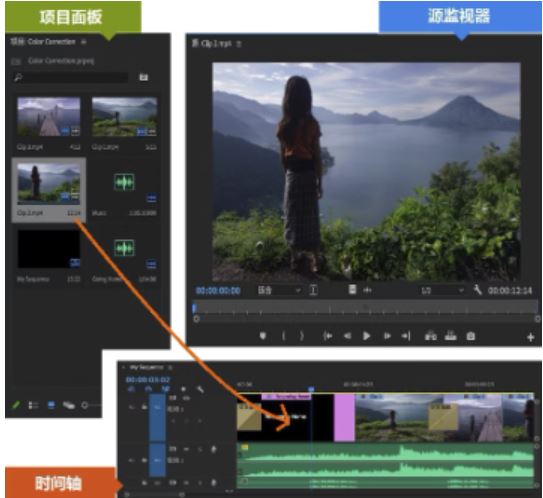Click the Project panel search field
Screen dimensions: 543x498
[71, 77]
